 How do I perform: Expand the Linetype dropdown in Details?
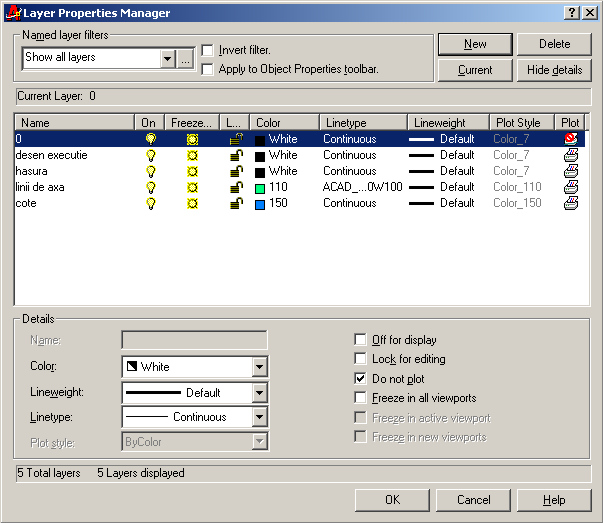pos(260,416)
